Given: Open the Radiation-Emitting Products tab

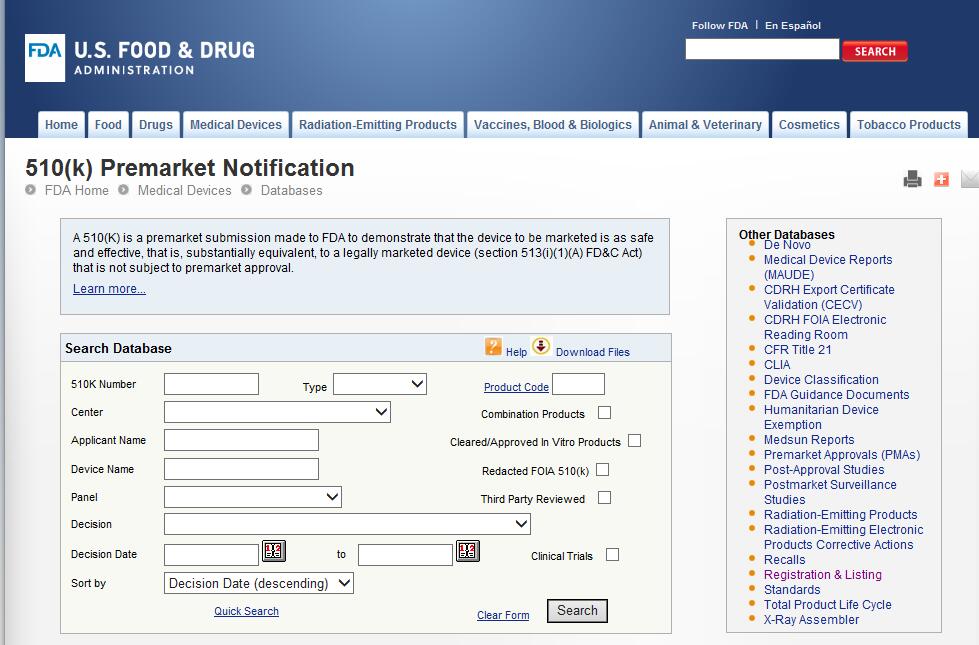Looking at the screenshot, I should click(x=378, y=125).
